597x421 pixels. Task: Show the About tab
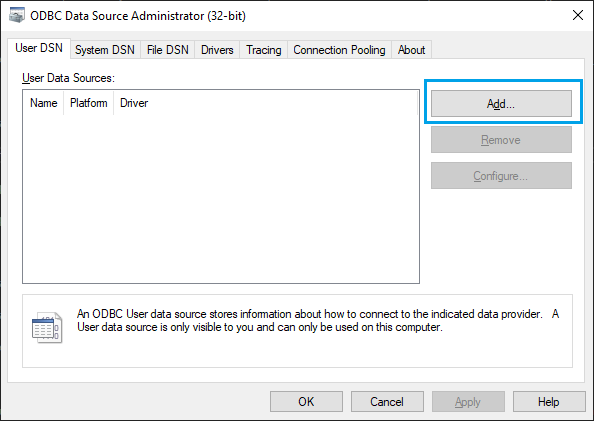[411, 50]
